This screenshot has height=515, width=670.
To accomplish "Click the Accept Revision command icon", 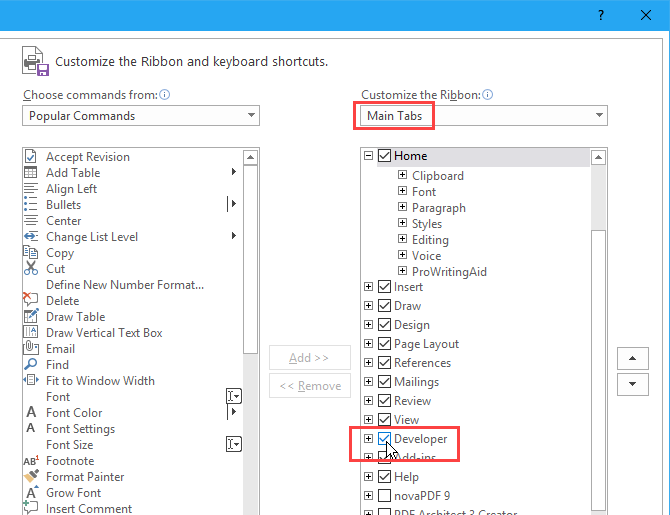I will (x=30, y=157).
